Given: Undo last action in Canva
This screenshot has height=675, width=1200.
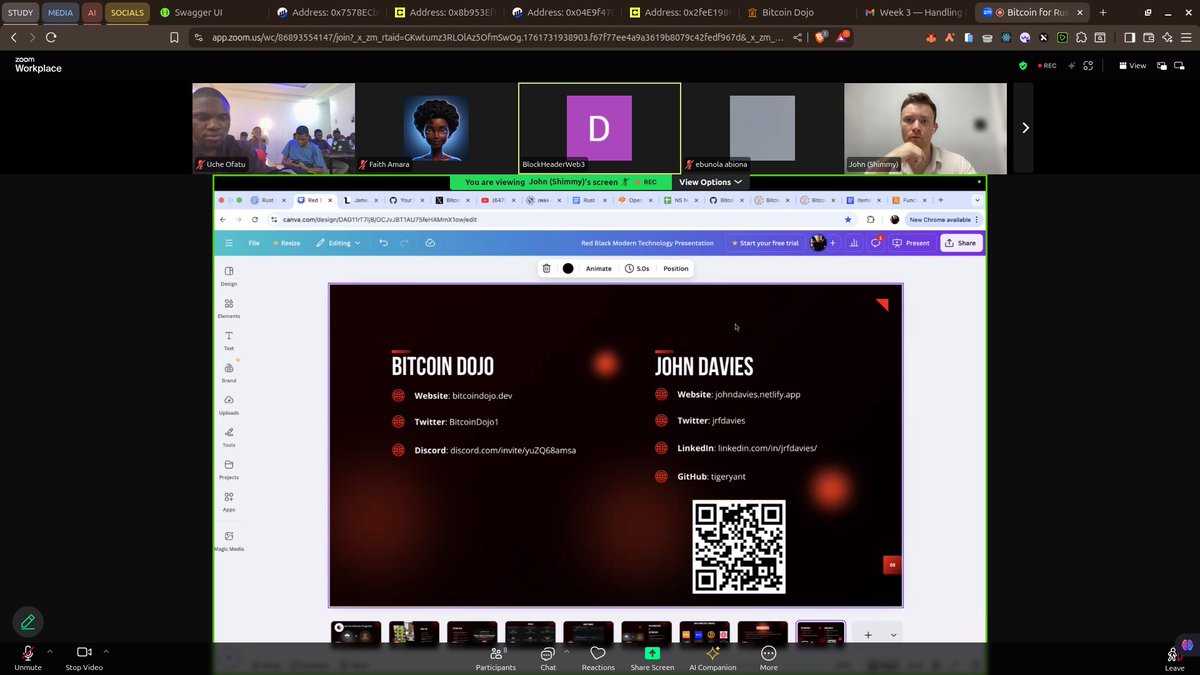Looking at the screenshot, I should click(383, 243).
